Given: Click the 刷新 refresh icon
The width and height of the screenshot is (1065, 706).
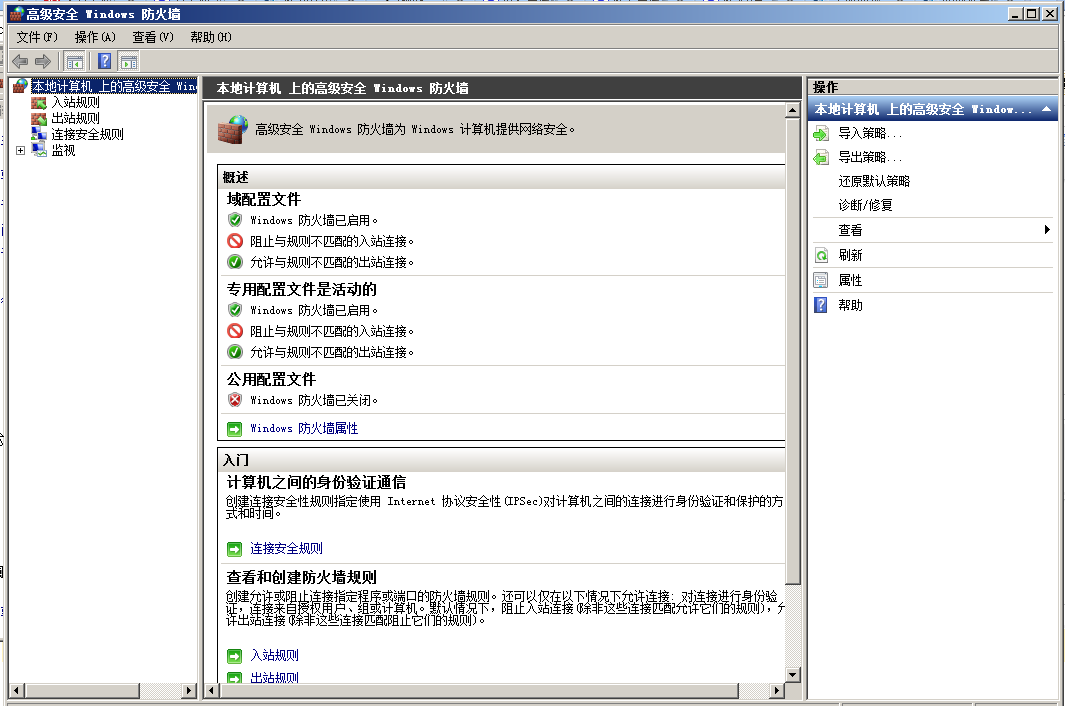Looking at the screenshot, I should click(x=821, y=255).
